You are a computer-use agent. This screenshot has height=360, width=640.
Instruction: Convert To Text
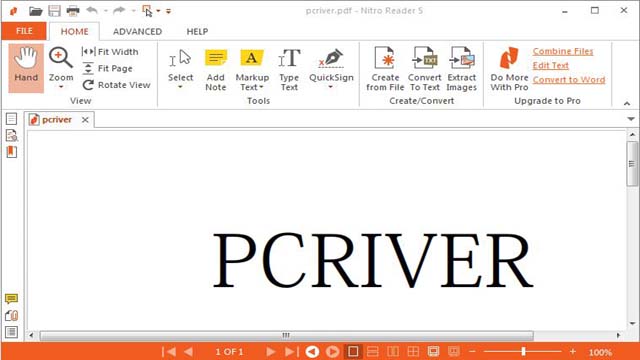(x=424, y=69)
